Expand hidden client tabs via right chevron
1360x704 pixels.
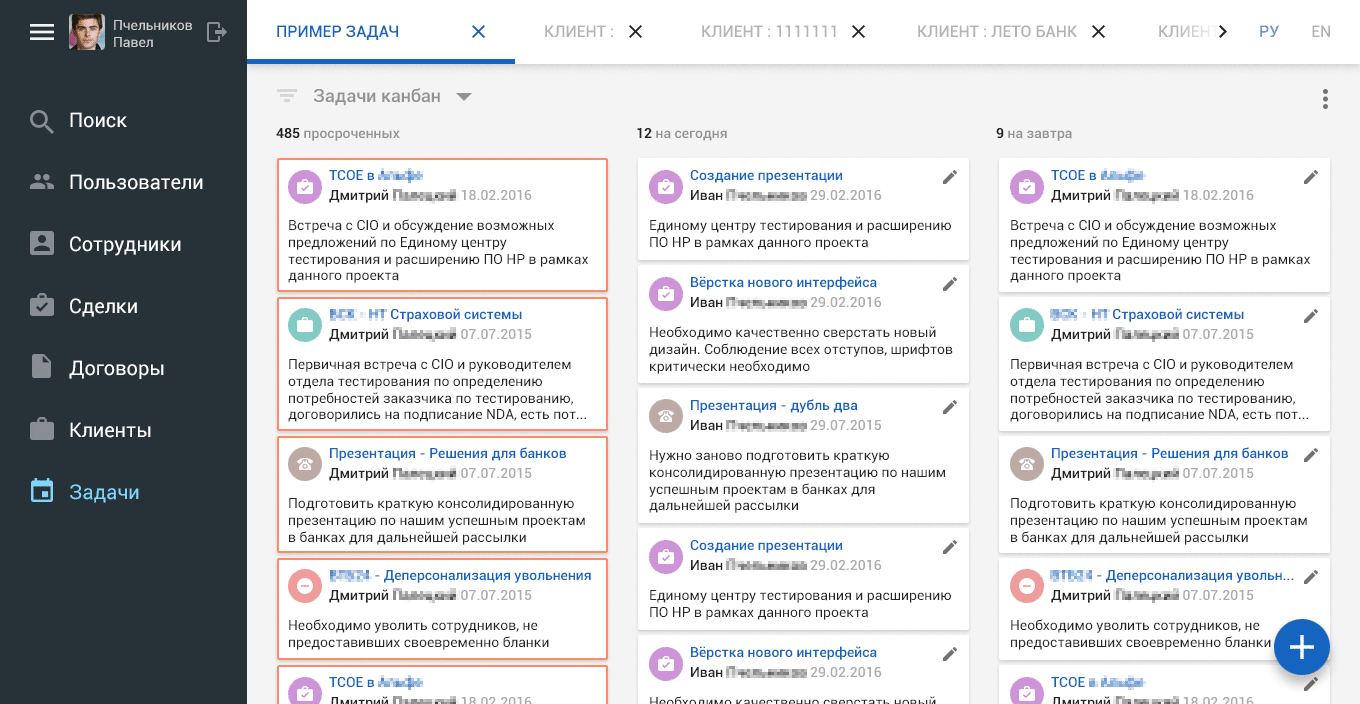point(1222,31)
